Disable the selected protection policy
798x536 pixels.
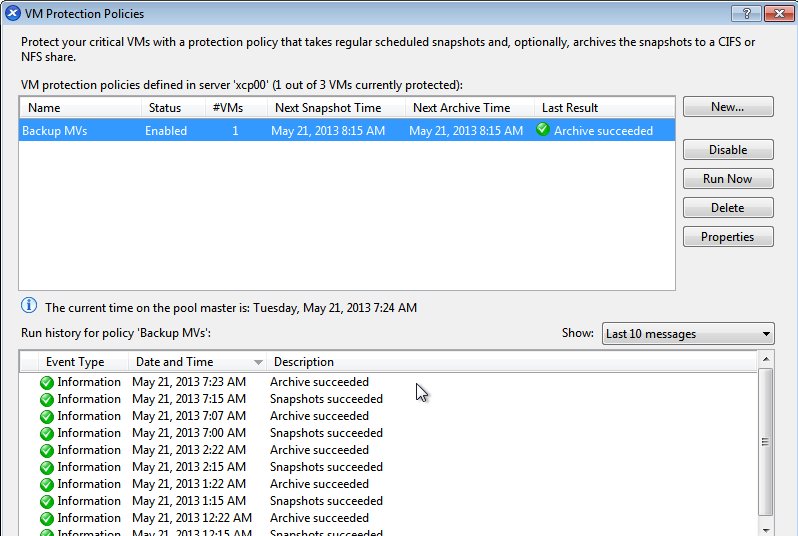tap(728, 150)
